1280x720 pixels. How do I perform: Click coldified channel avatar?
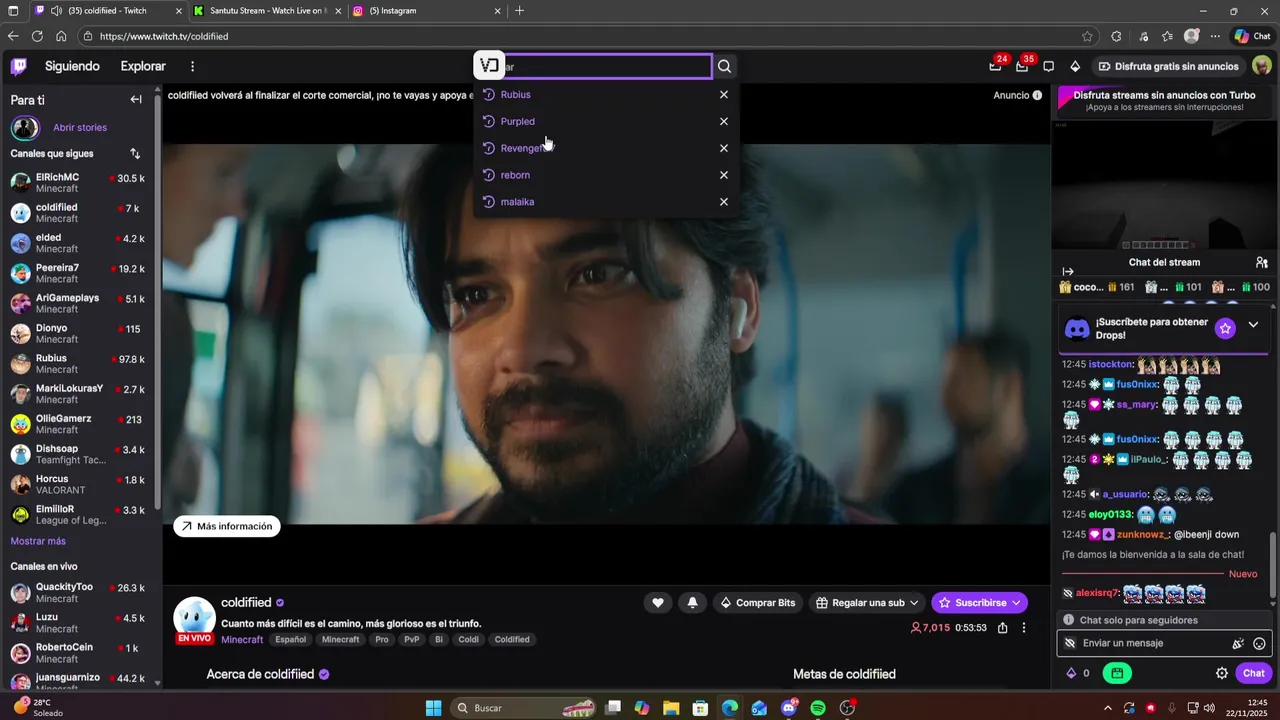(x=195, y=618)
